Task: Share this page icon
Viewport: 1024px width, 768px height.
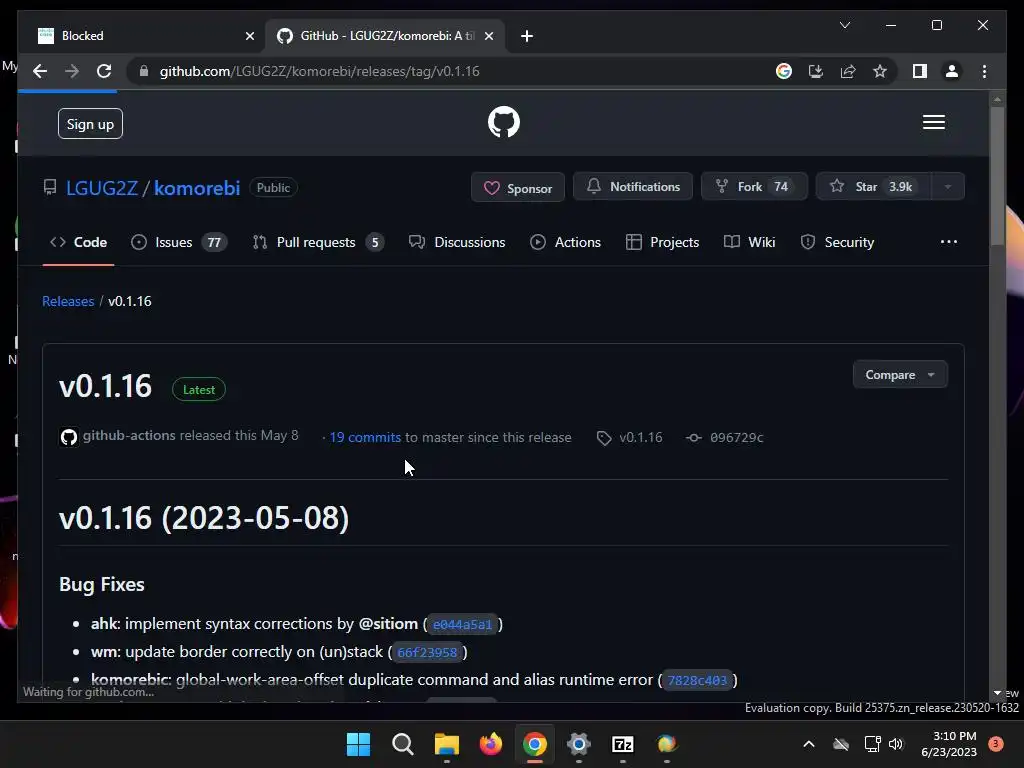Action: 848,71
